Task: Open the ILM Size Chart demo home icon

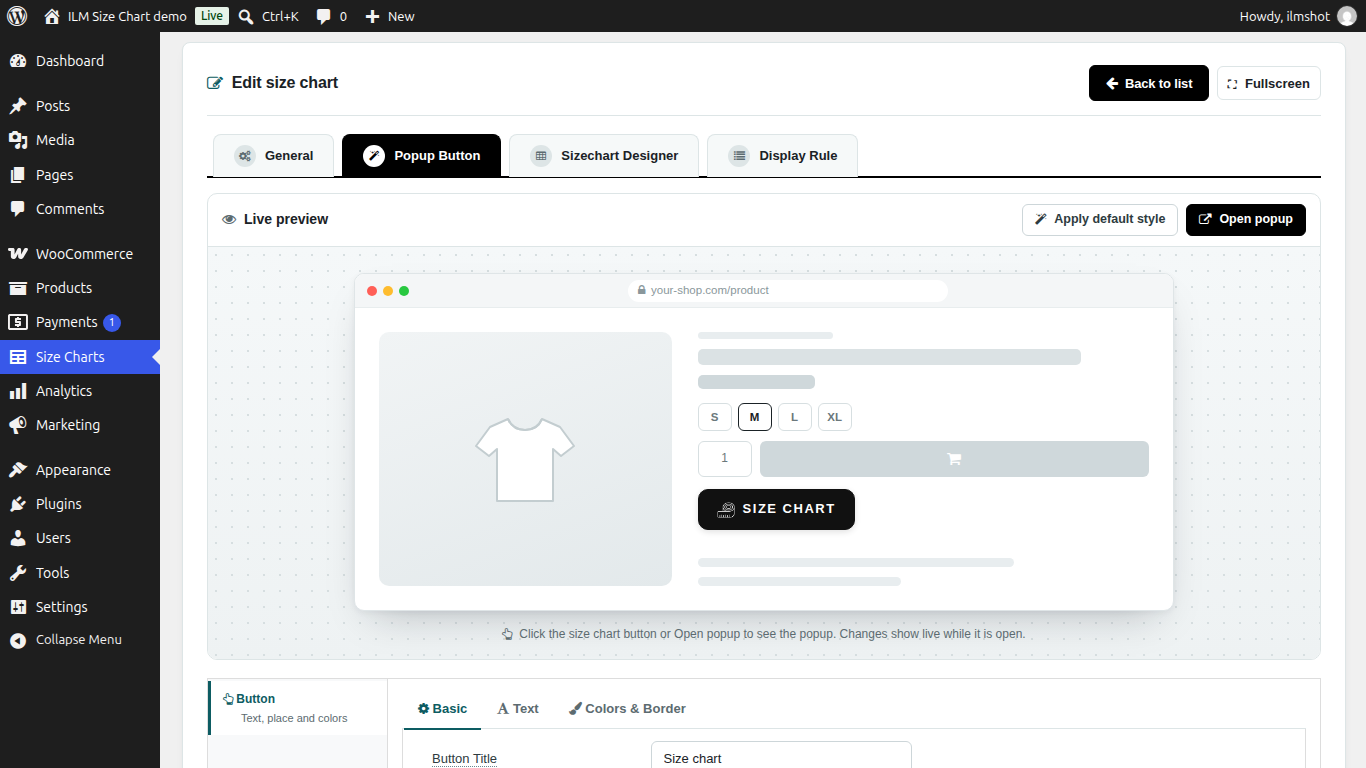Action: pyautogui.click(x=52, y=16)
